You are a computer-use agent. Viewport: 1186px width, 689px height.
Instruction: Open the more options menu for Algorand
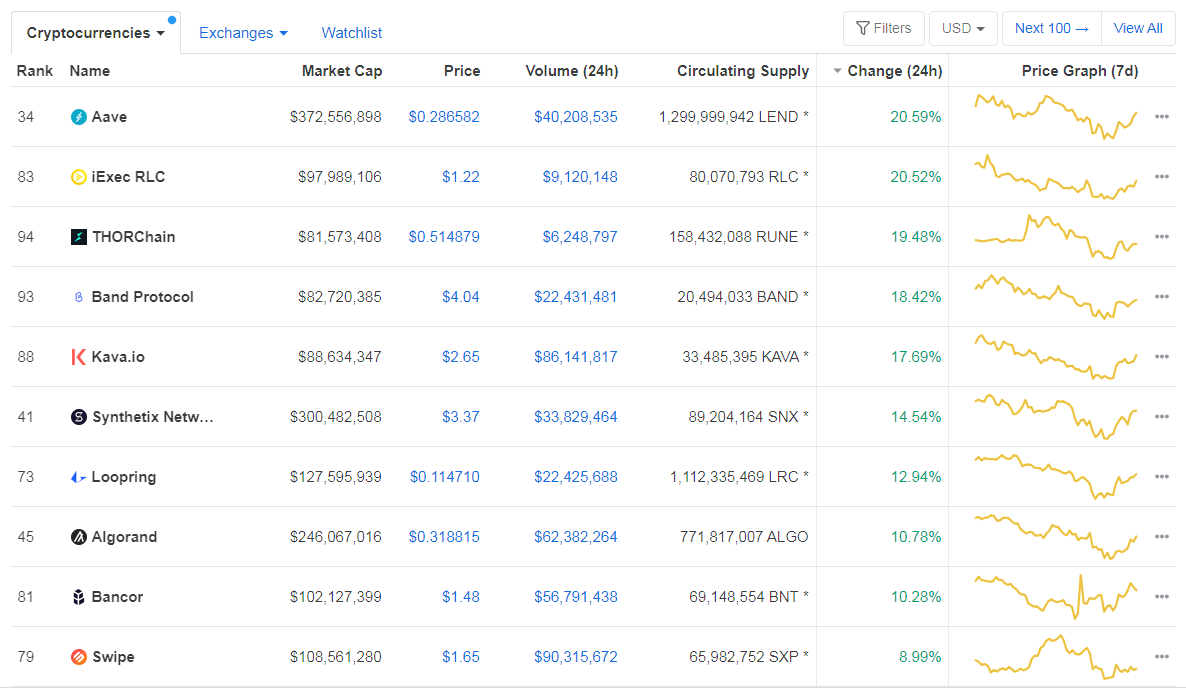[1162, 537]
